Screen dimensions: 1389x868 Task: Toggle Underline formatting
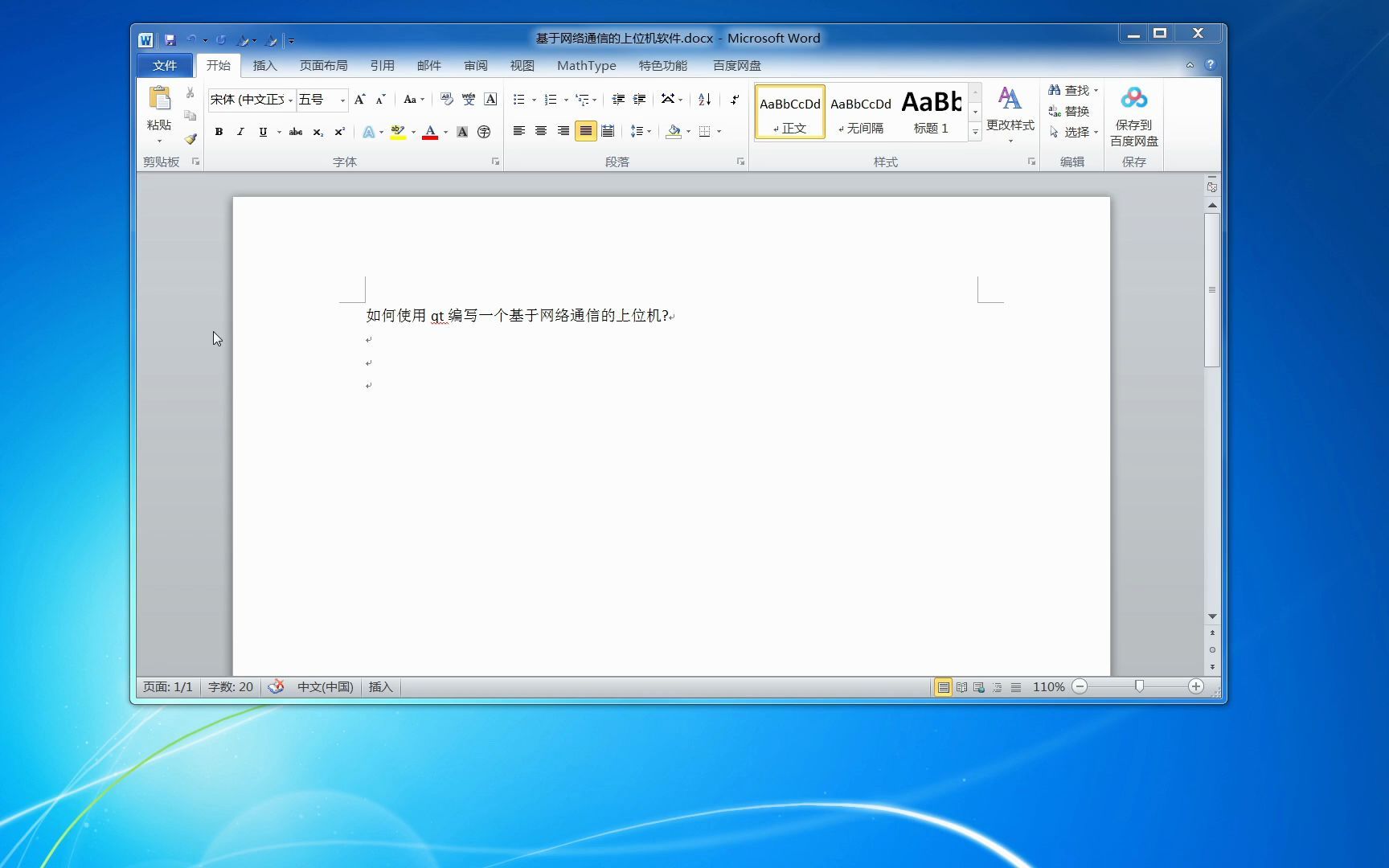click(x=263, y=132)
